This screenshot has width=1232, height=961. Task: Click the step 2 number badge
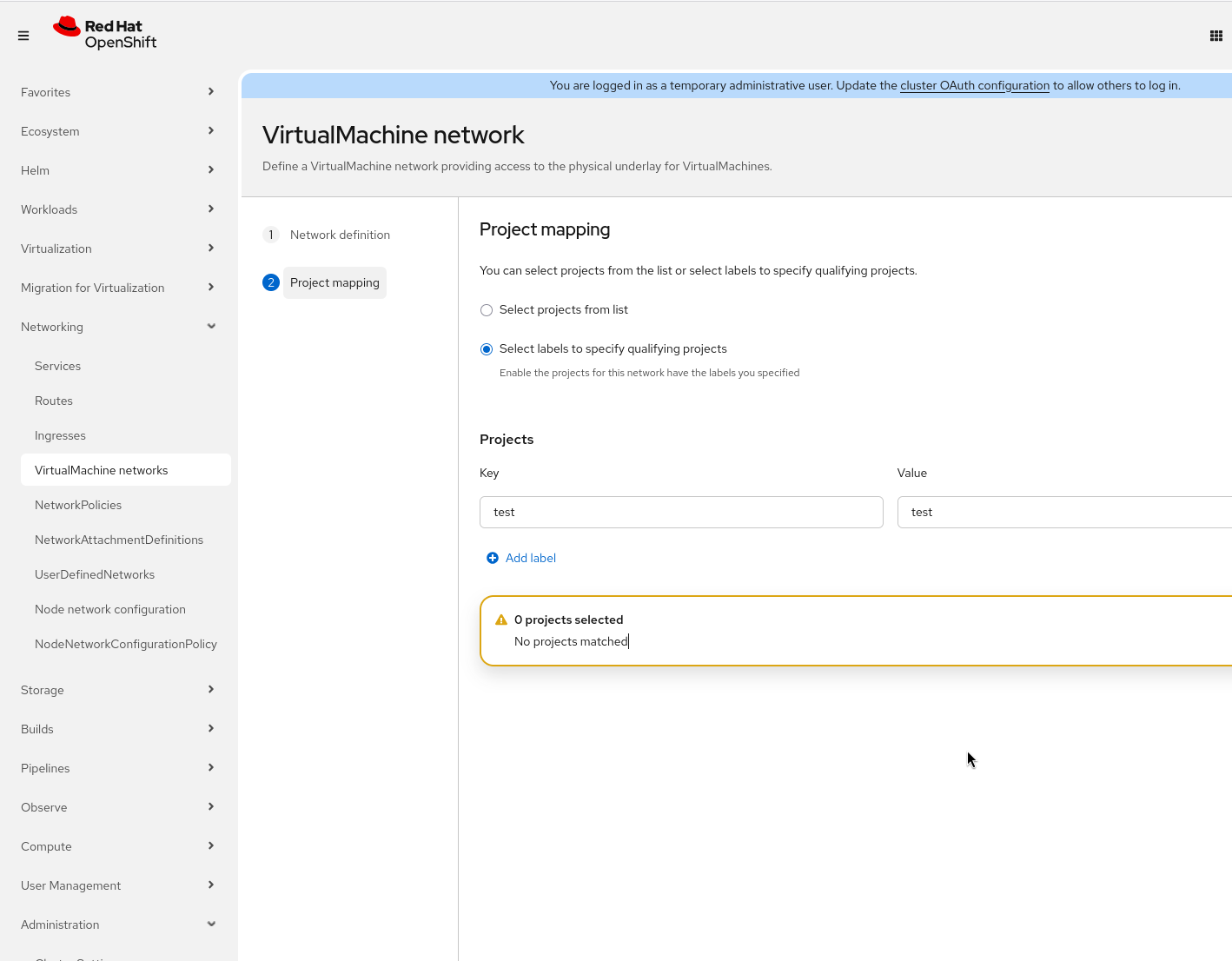[x=271, y=282]
